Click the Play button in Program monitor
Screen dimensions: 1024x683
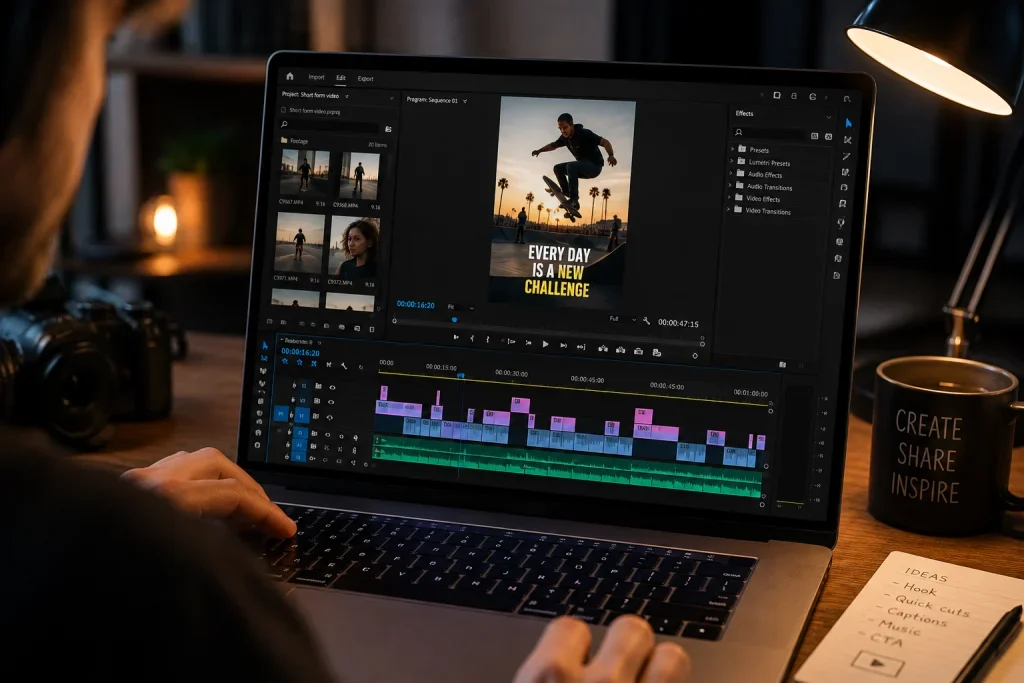(x=545, y=344)
